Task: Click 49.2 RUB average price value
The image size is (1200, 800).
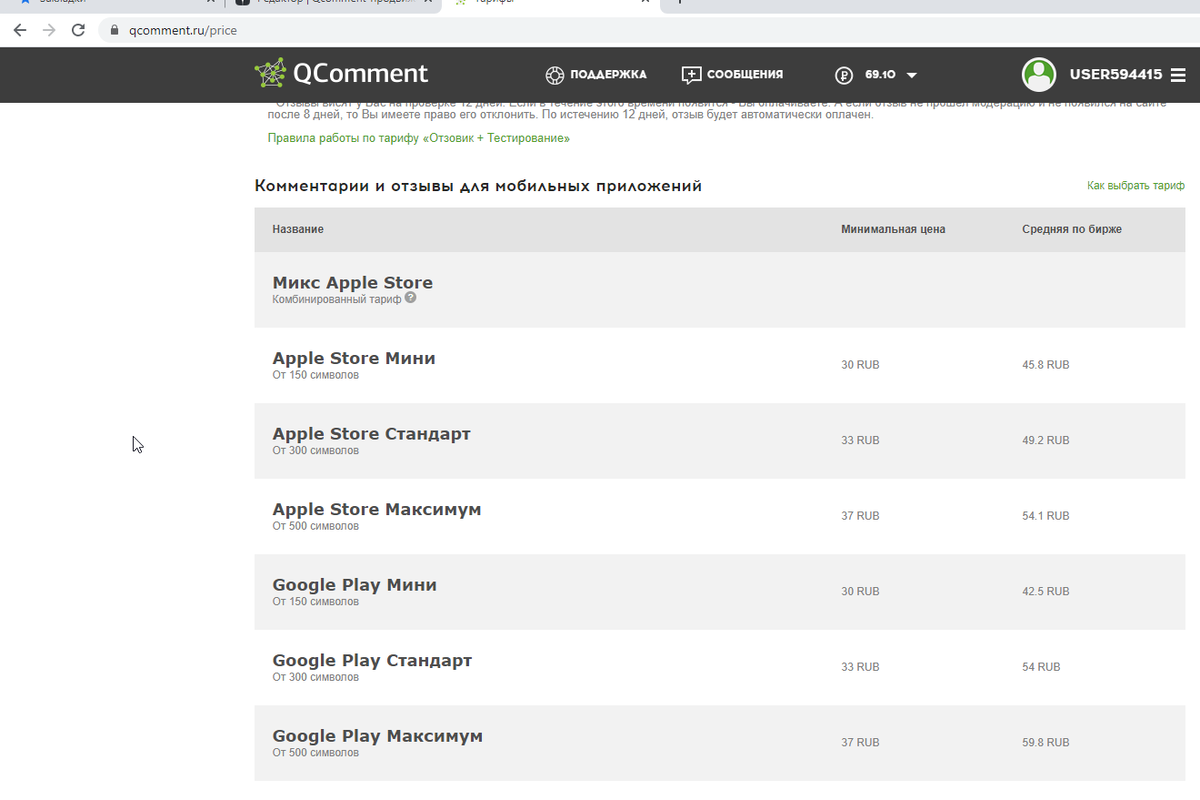Action: 1046,440
